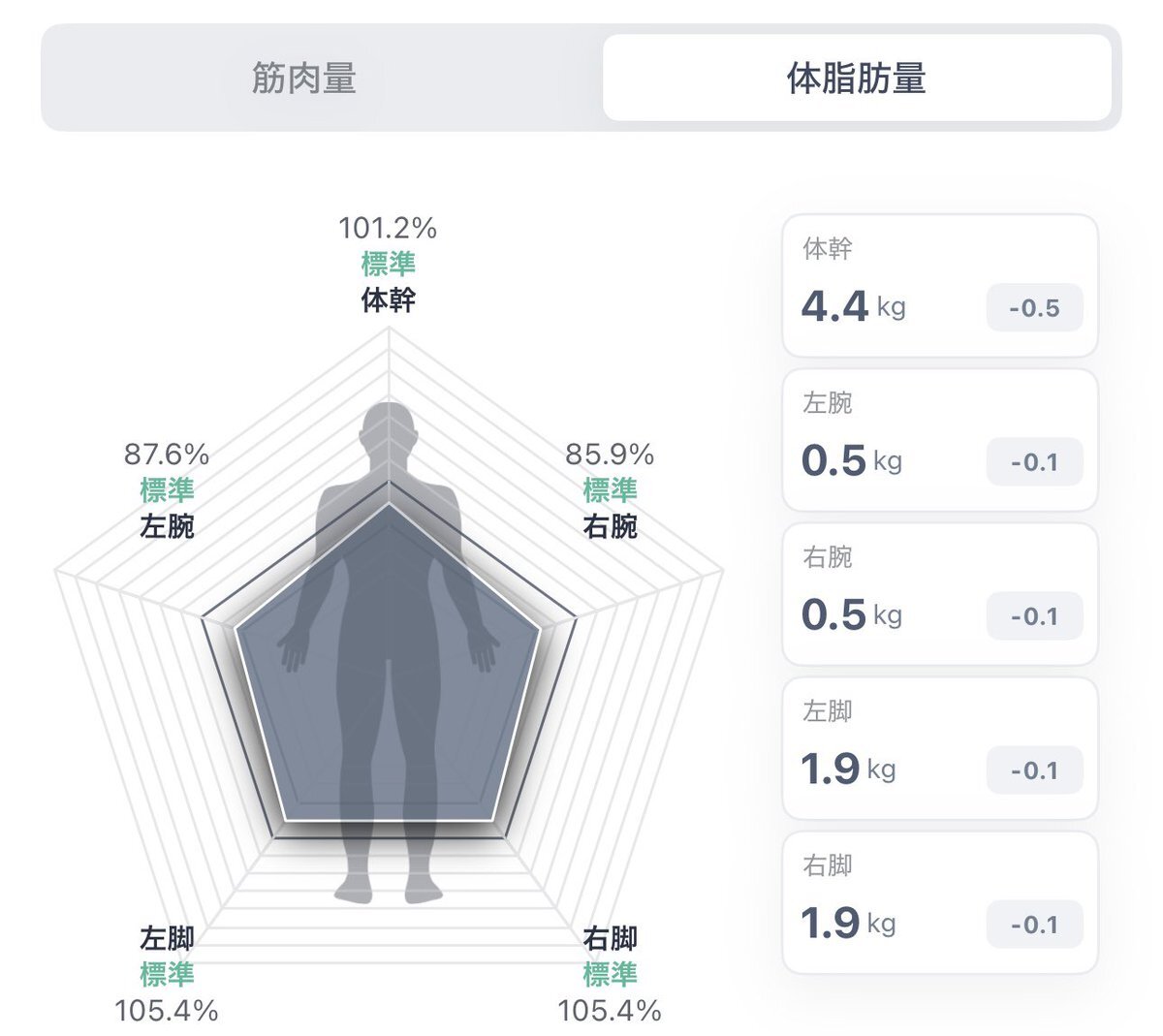
Task: Click the 左腕 label on the radar chart
Action: 167,526
